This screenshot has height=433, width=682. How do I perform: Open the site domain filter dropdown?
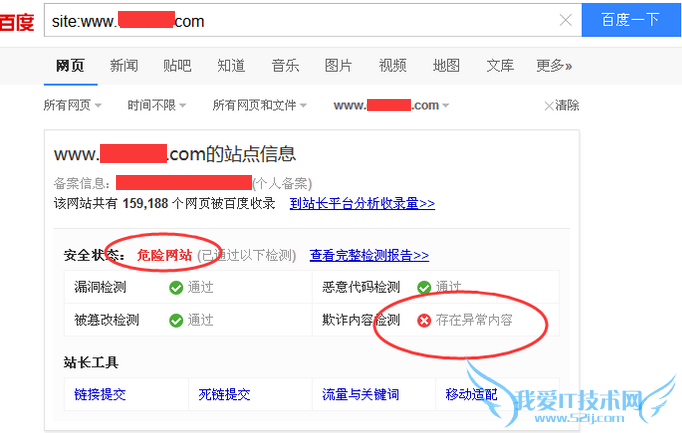tap(391, 105)
